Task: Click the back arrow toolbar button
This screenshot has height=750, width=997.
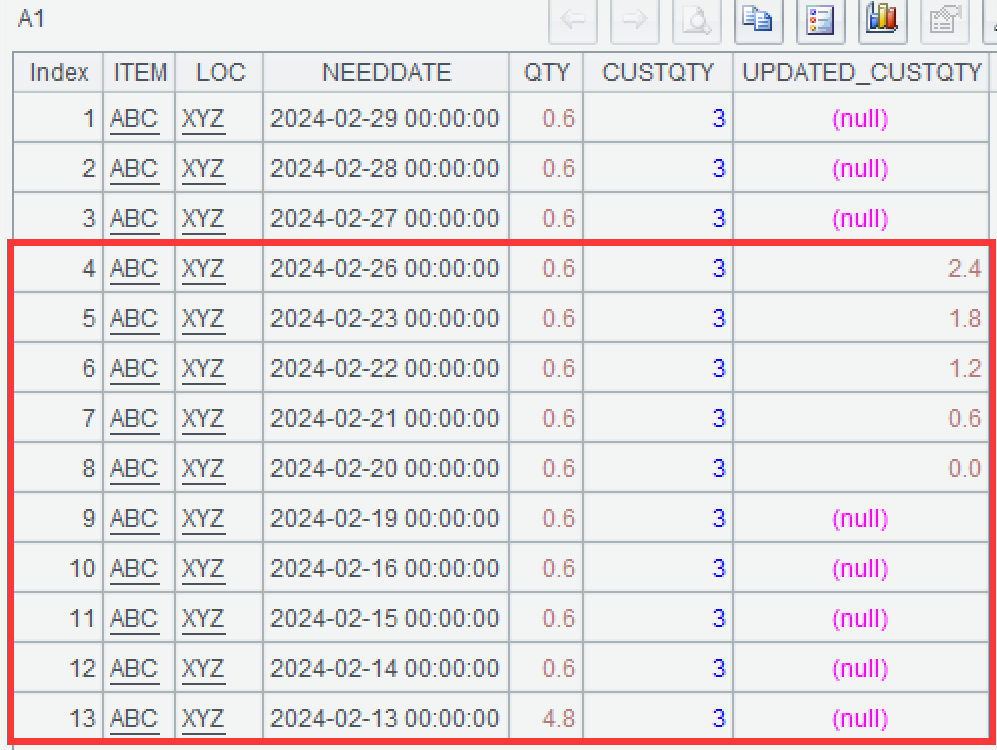Action: (573, 21)
